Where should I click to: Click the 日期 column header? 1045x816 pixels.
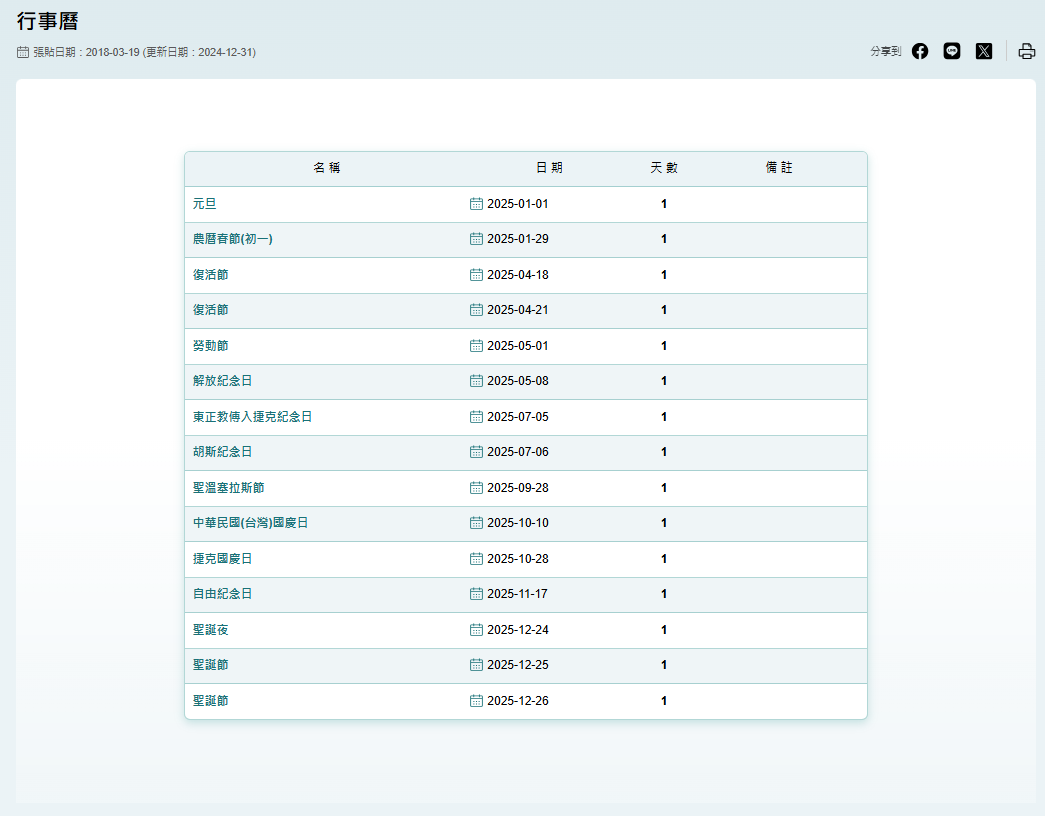tap(549, 168)
